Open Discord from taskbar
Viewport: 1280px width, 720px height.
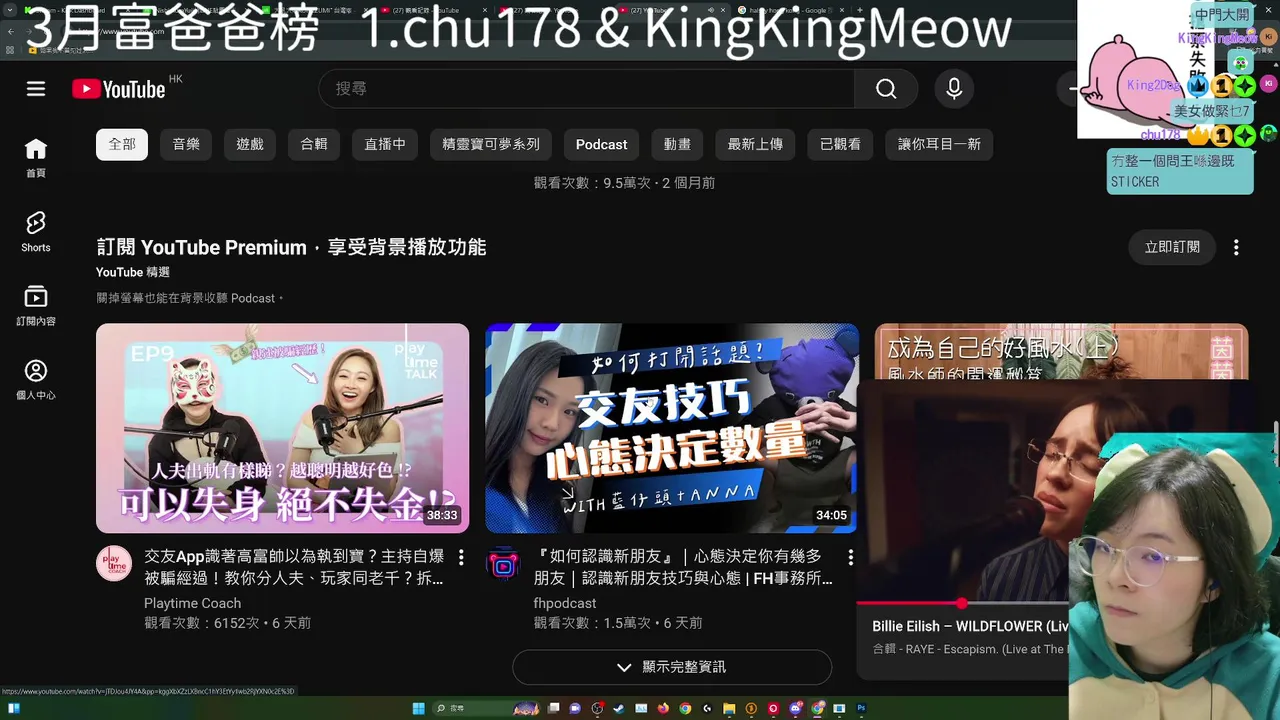[x=794, y=709]
